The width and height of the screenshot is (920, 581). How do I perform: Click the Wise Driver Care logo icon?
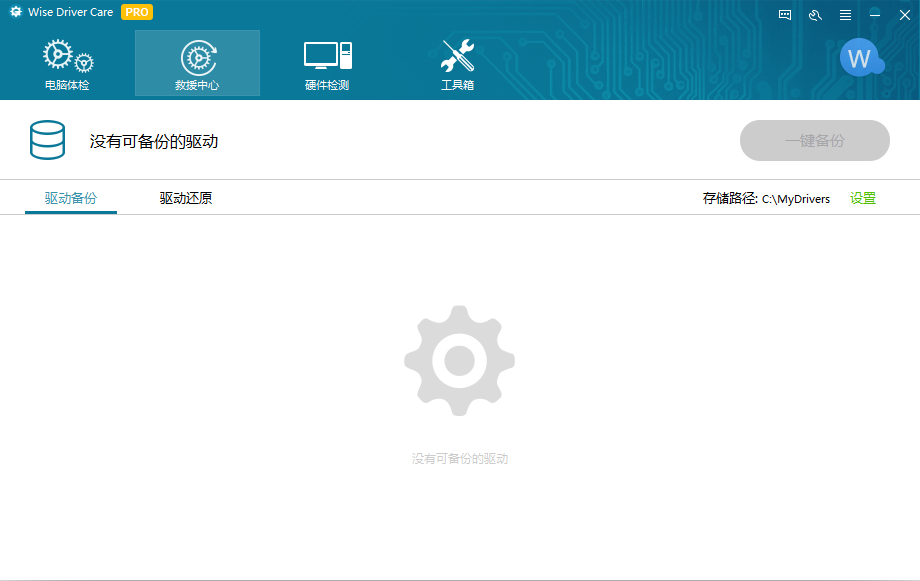[16, 13]
